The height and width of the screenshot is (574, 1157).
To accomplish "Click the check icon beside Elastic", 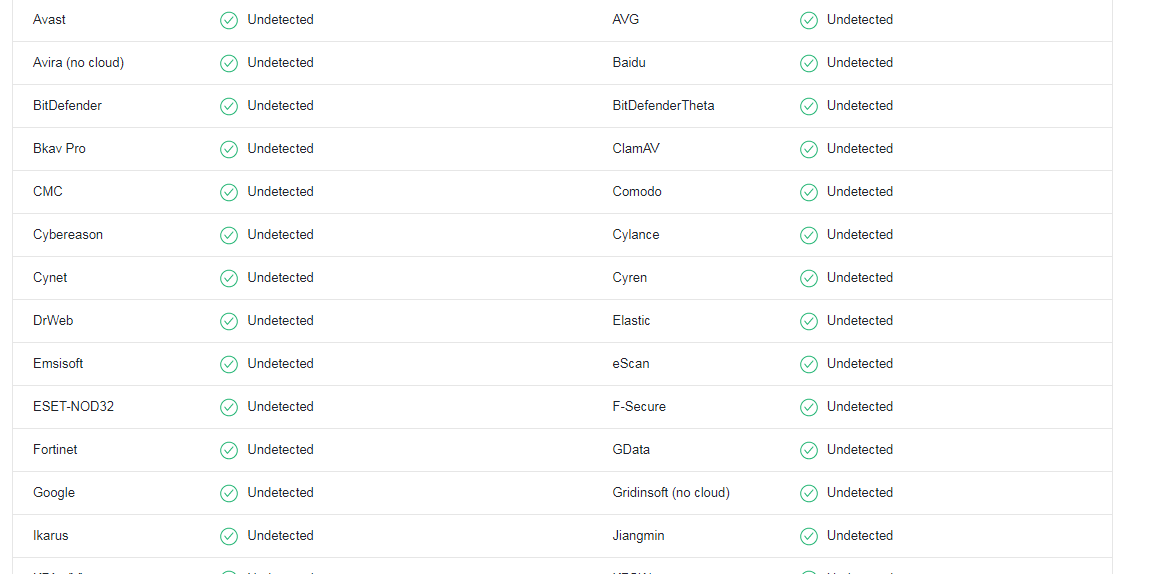I will tap(808, 321).
